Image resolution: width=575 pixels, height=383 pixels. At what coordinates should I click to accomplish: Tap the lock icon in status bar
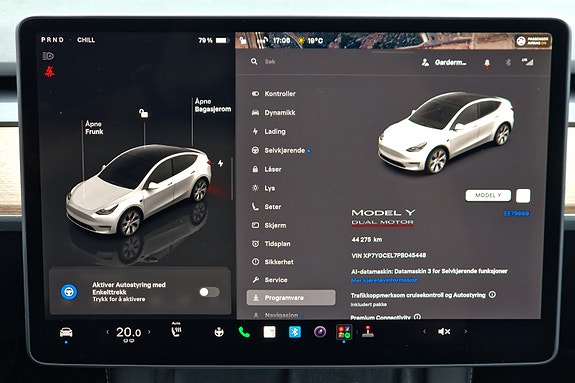pyautogui.click(x=243, y=40)
